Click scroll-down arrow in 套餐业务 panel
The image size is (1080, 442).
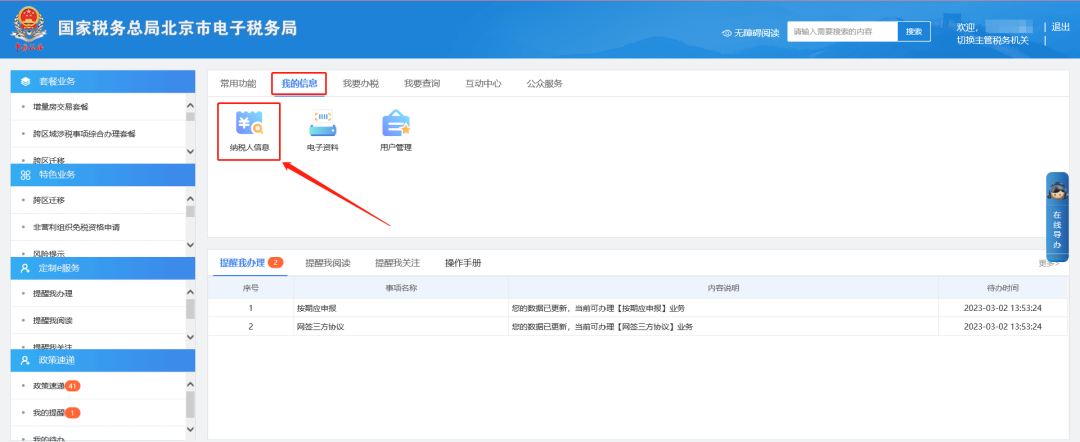pyautogui.click(x=191, y=151)
